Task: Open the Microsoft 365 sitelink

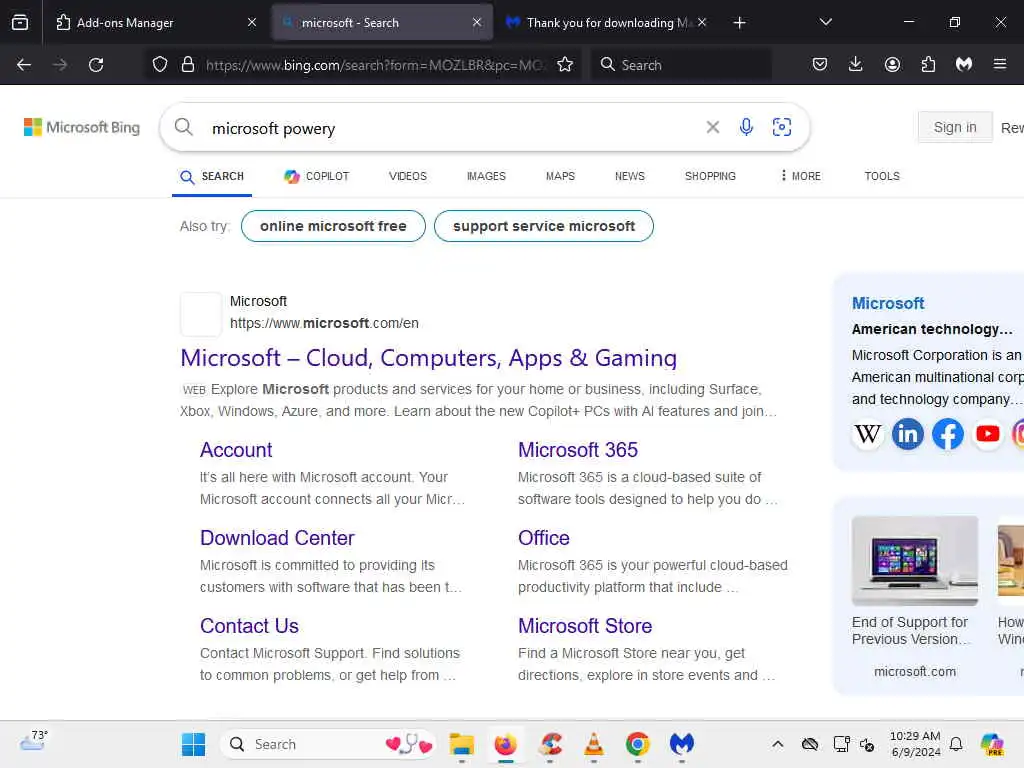Action: coord(577,450)
